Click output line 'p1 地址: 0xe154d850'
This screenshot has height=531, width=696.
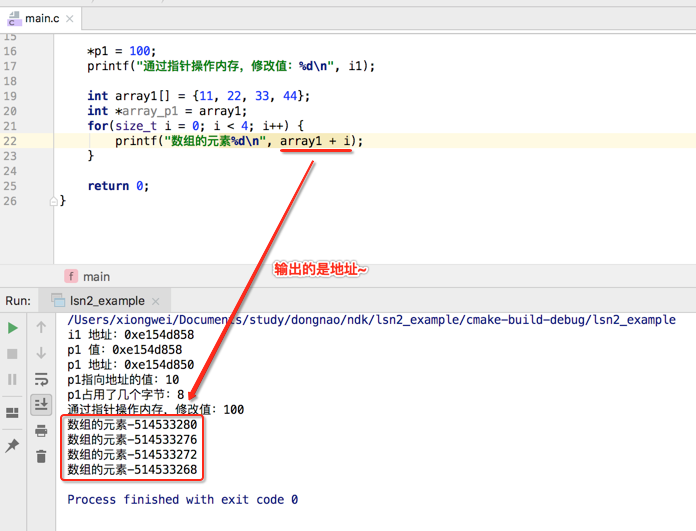tap(130, 365)
